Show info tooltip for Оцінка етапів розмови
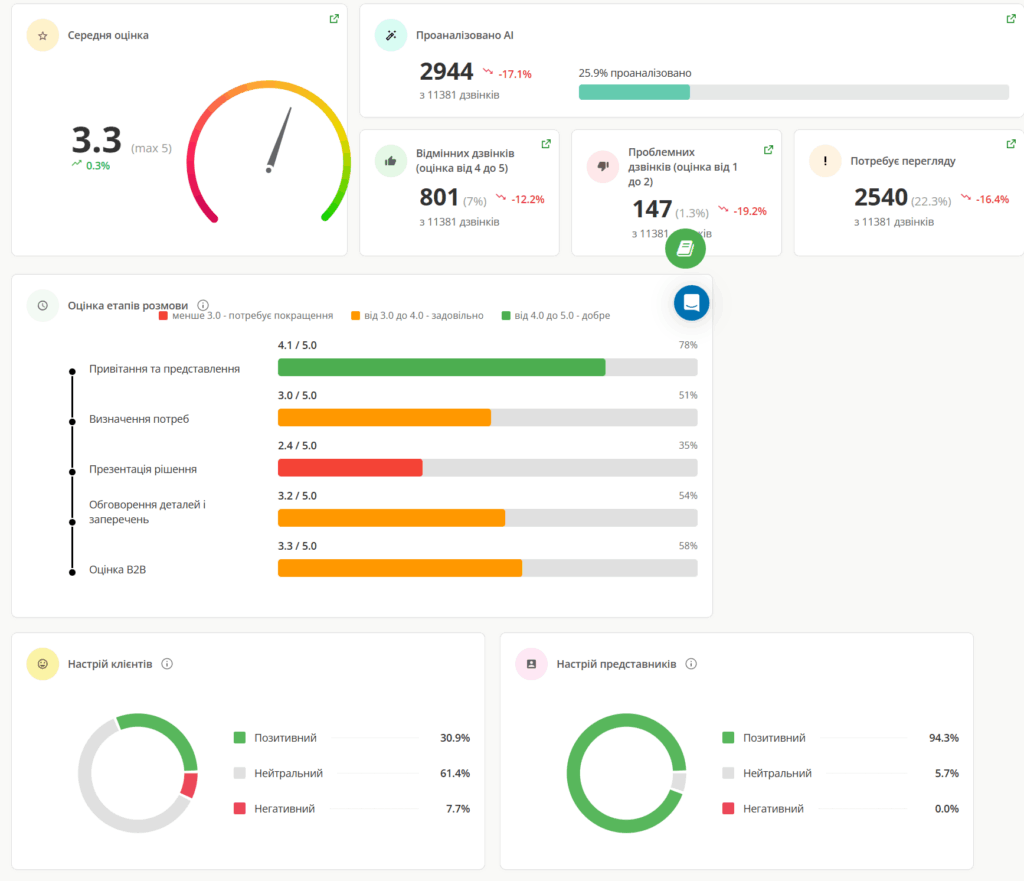The width and height of the screenshot is (1024, 881). 203,305
